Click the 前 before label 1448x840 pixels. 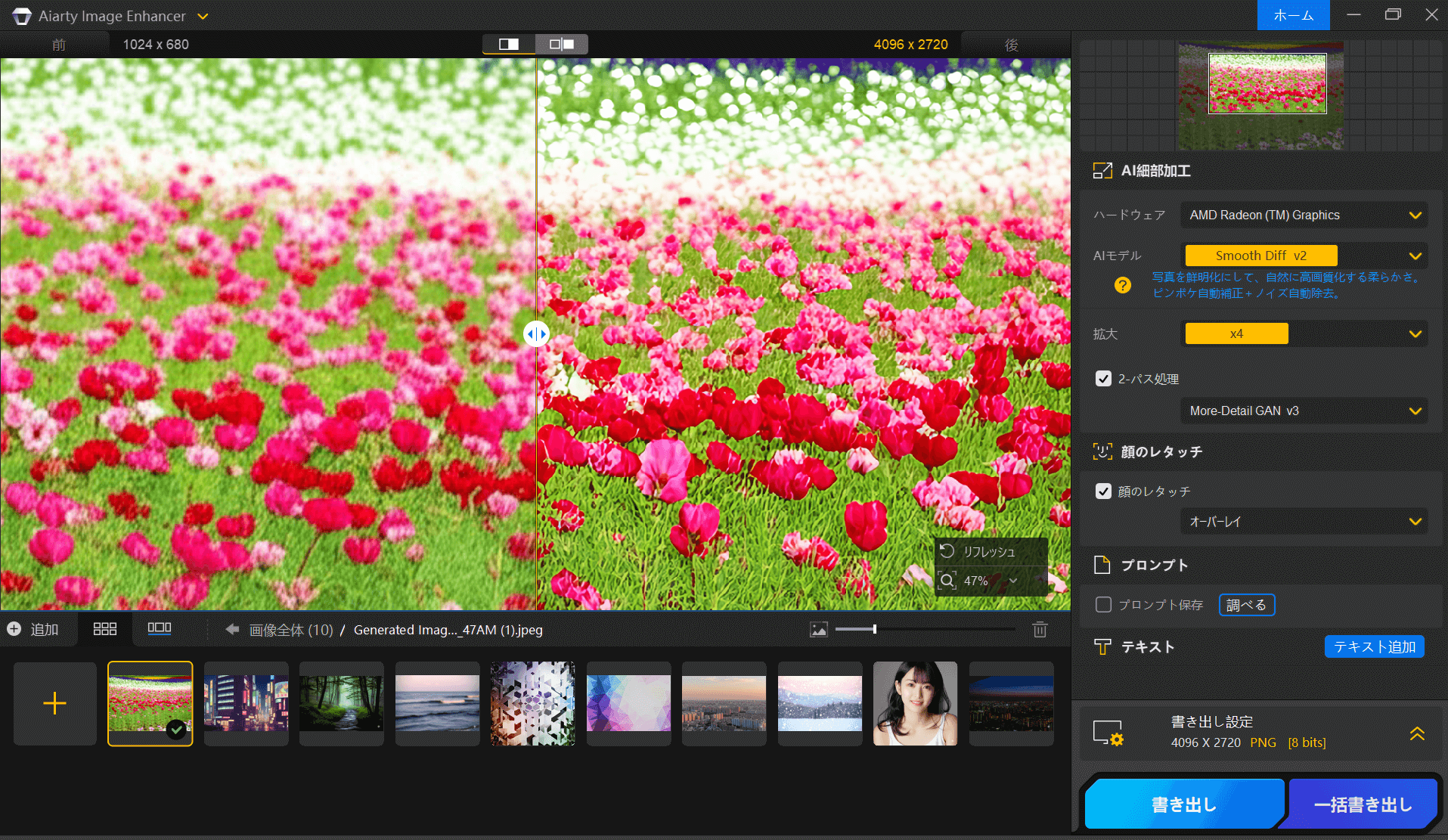point(59,45)
